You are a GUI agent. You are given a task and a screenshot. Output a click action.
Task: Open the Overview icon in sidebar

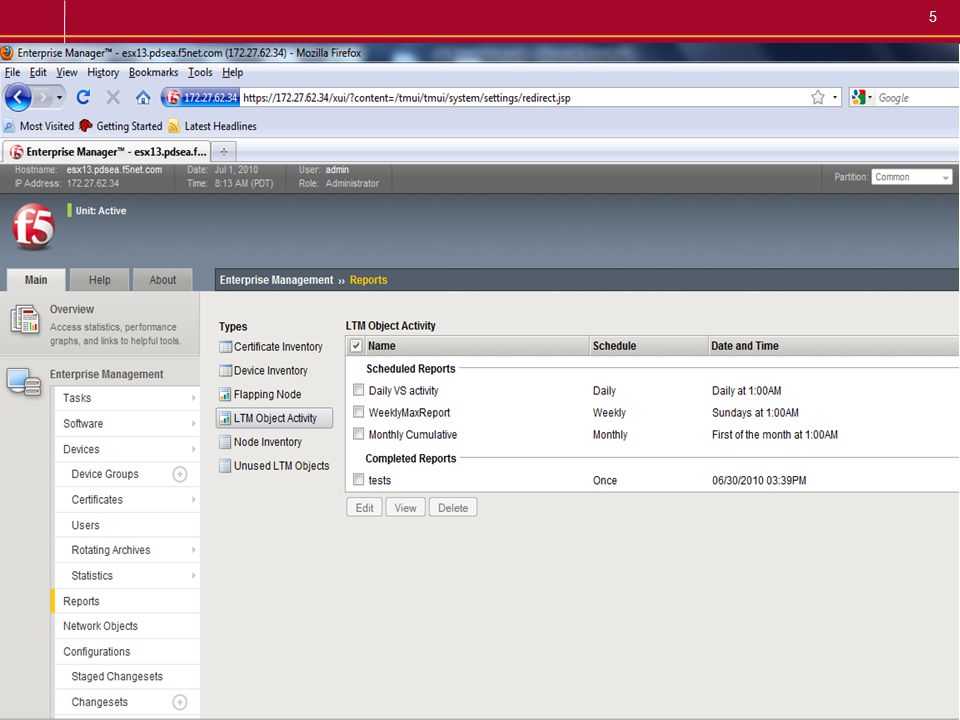click(x=24, y=320)
